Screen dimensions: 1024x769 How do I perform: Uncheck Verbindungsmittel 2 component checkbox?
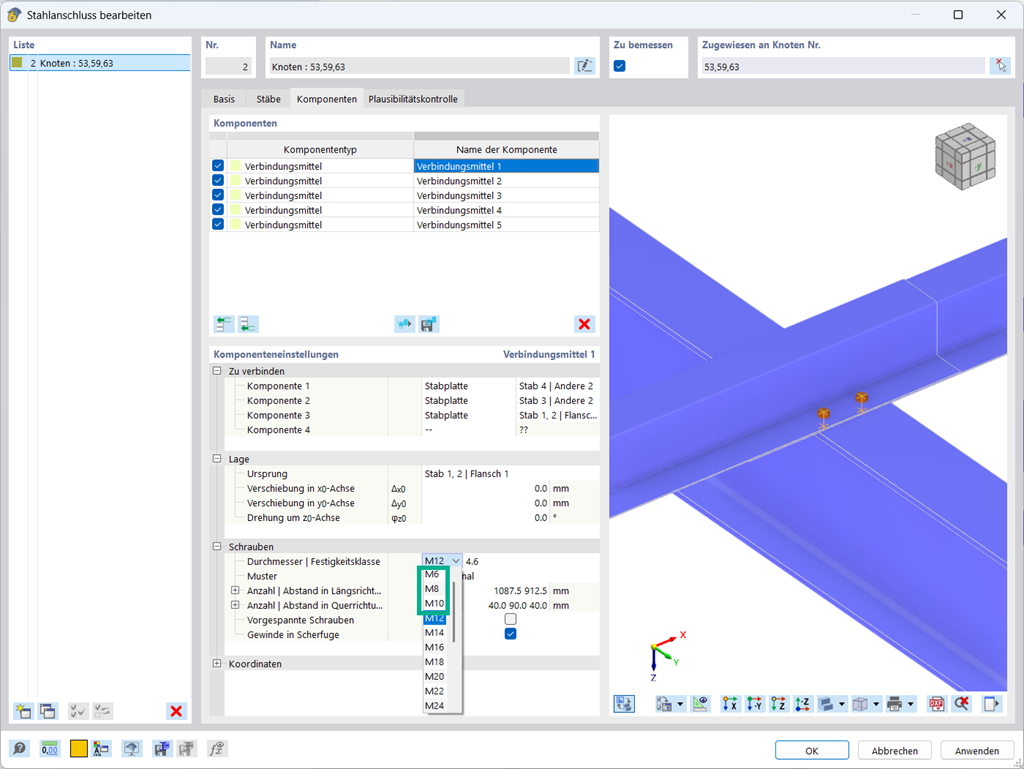click(218, 180)
